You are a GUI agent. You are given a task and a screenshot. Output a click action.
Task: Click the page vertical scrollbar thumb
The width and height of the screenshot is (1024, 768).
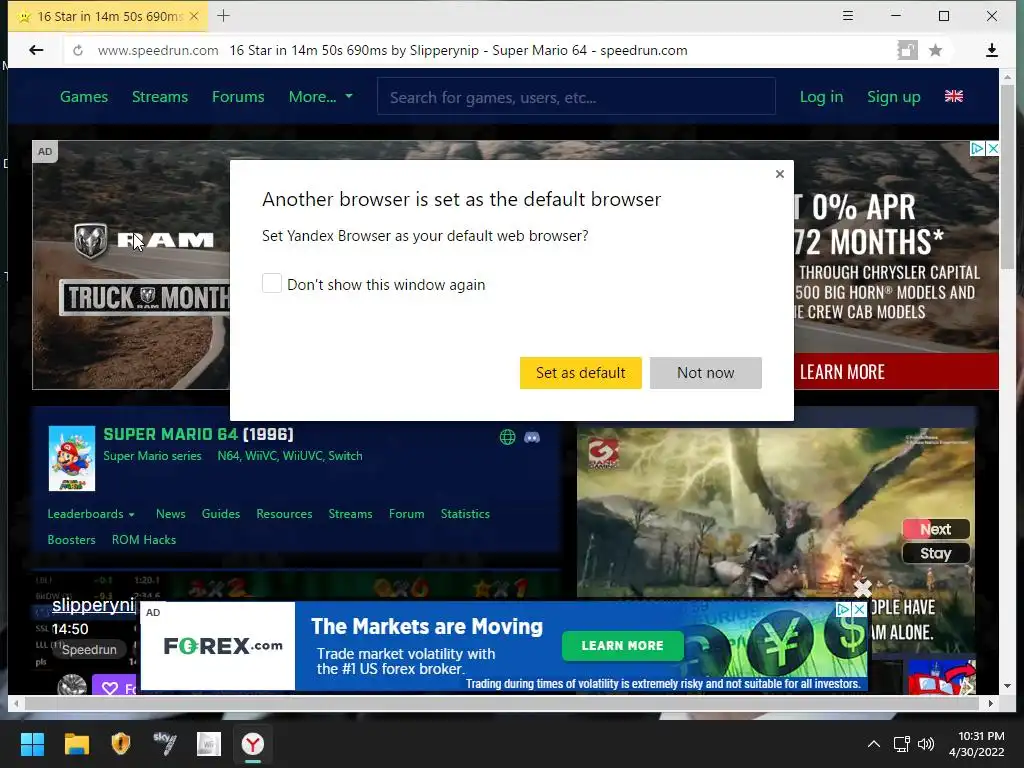1007,176
